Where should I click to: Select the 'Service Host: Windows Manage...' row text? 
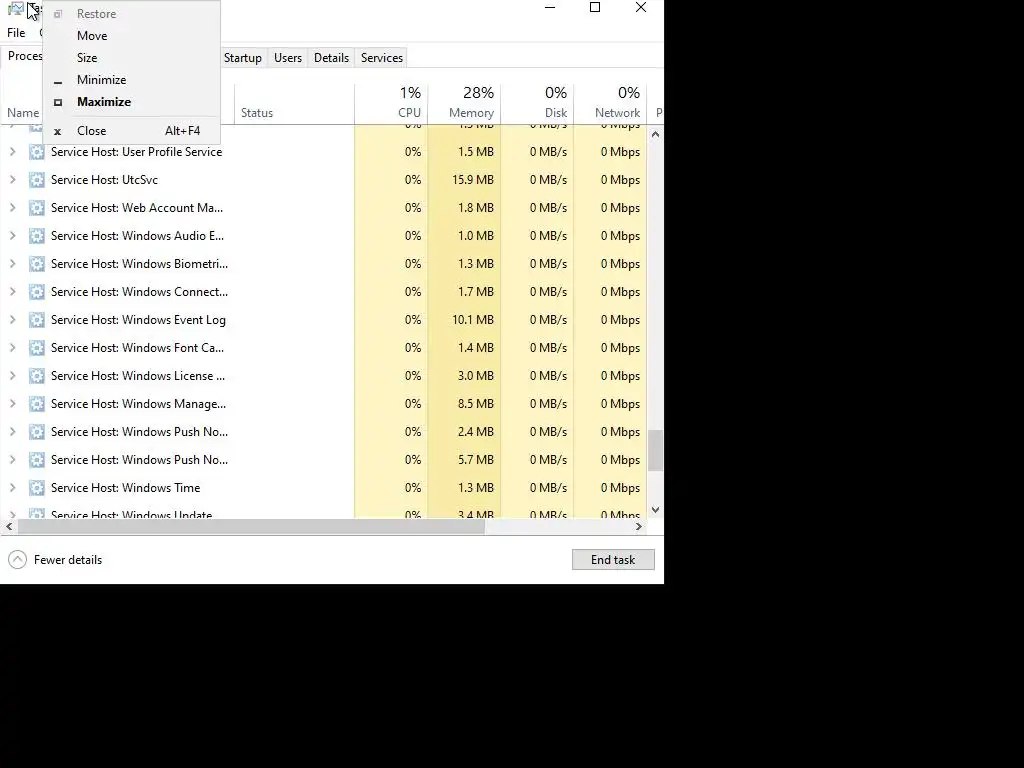tap(138, 404)
